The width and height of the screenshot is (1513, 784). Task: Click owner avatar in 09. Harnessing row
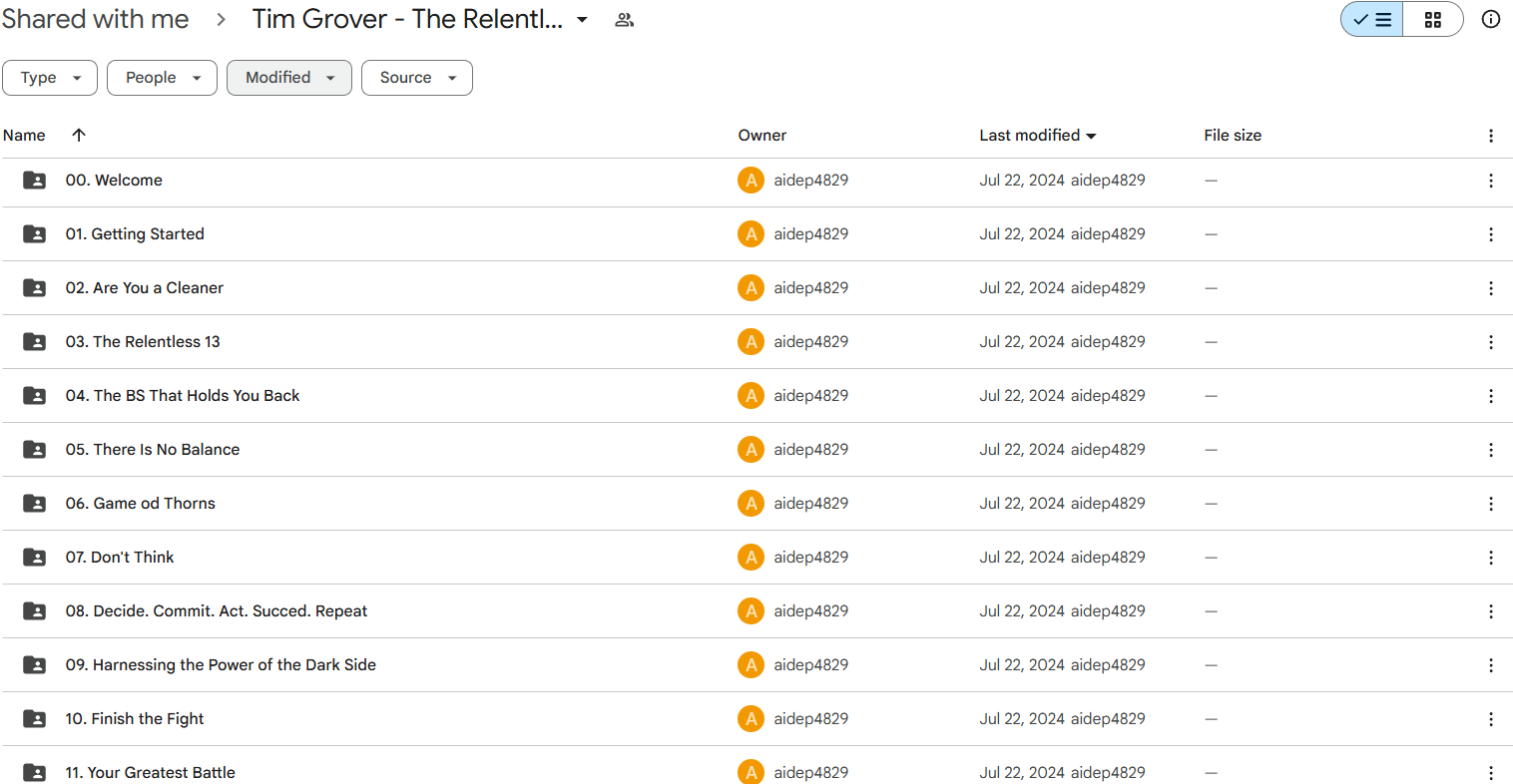[751, 665]
